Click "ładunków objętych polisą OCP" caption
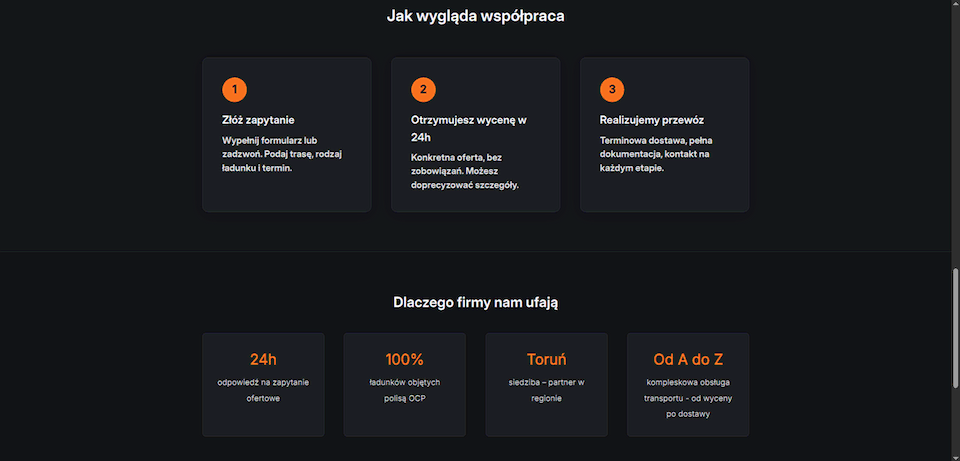 click(405, 391)
